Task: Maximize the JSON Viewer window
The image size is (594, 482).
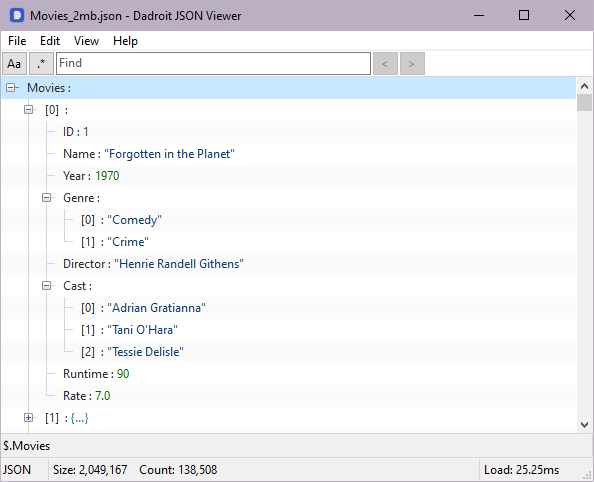Action: pos(524,16)
